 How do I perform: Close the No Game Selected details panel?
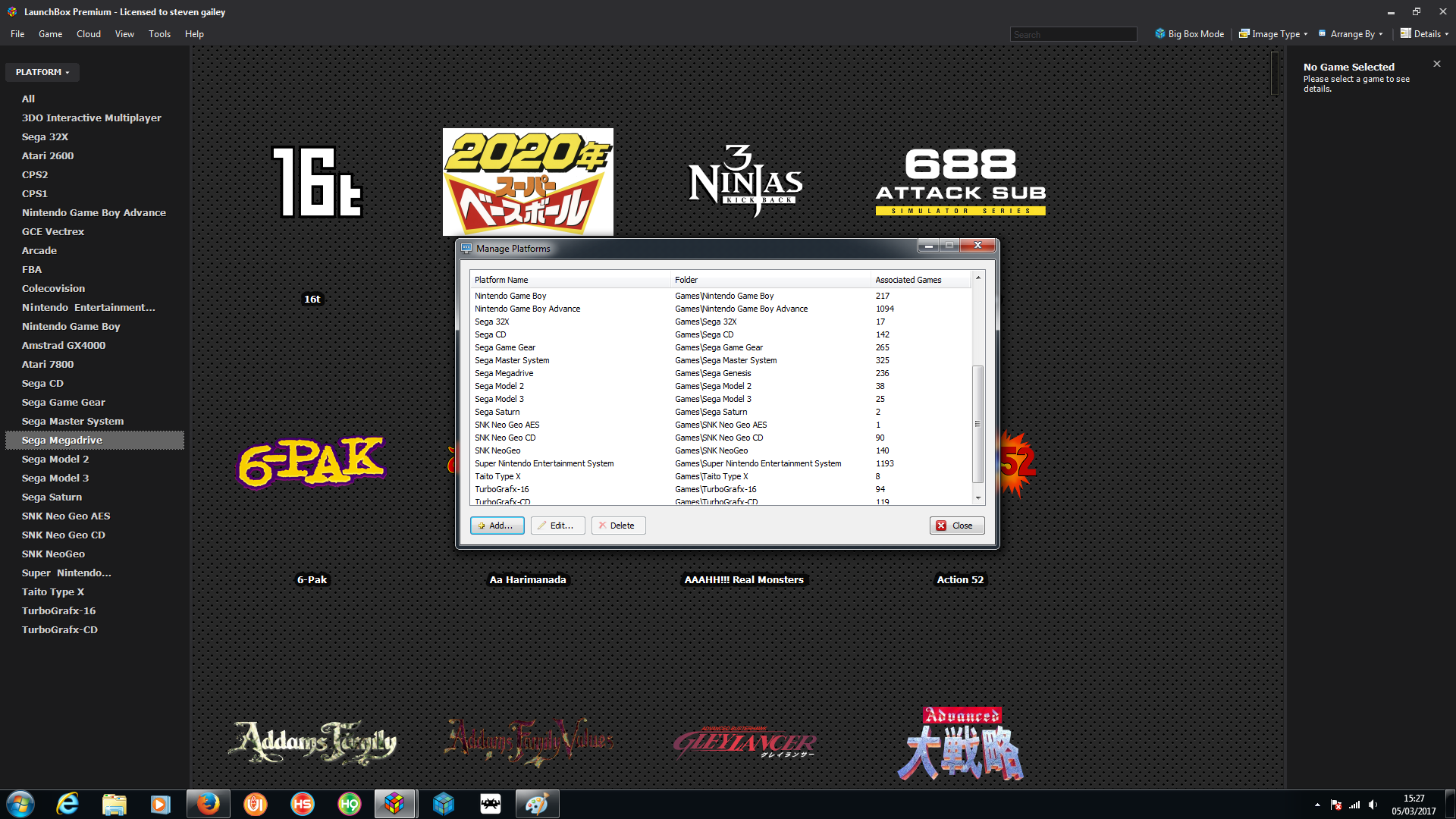point(1436,64)
